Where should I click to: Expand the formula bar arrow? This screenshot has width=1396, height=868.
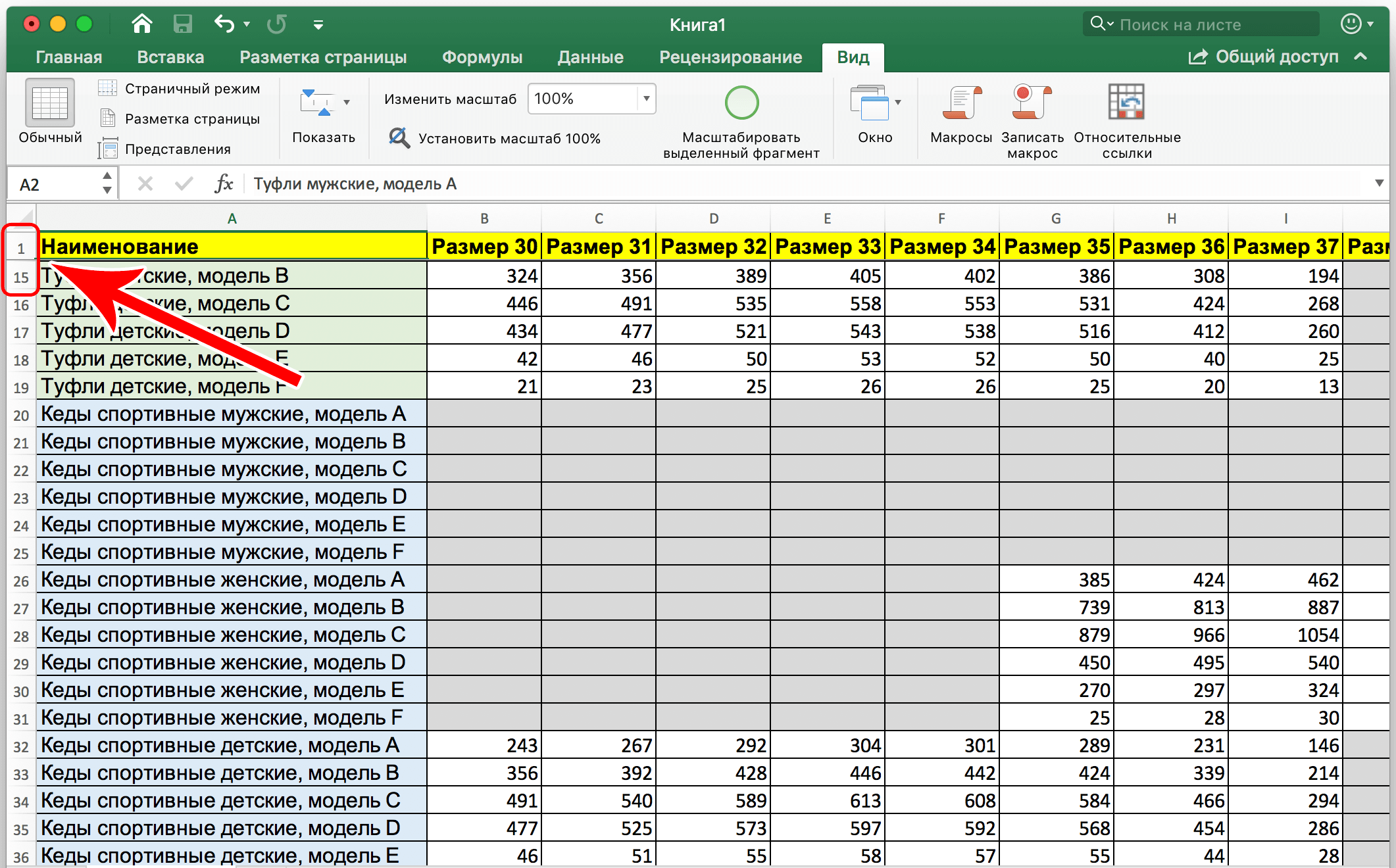(x=1379, y=183)
